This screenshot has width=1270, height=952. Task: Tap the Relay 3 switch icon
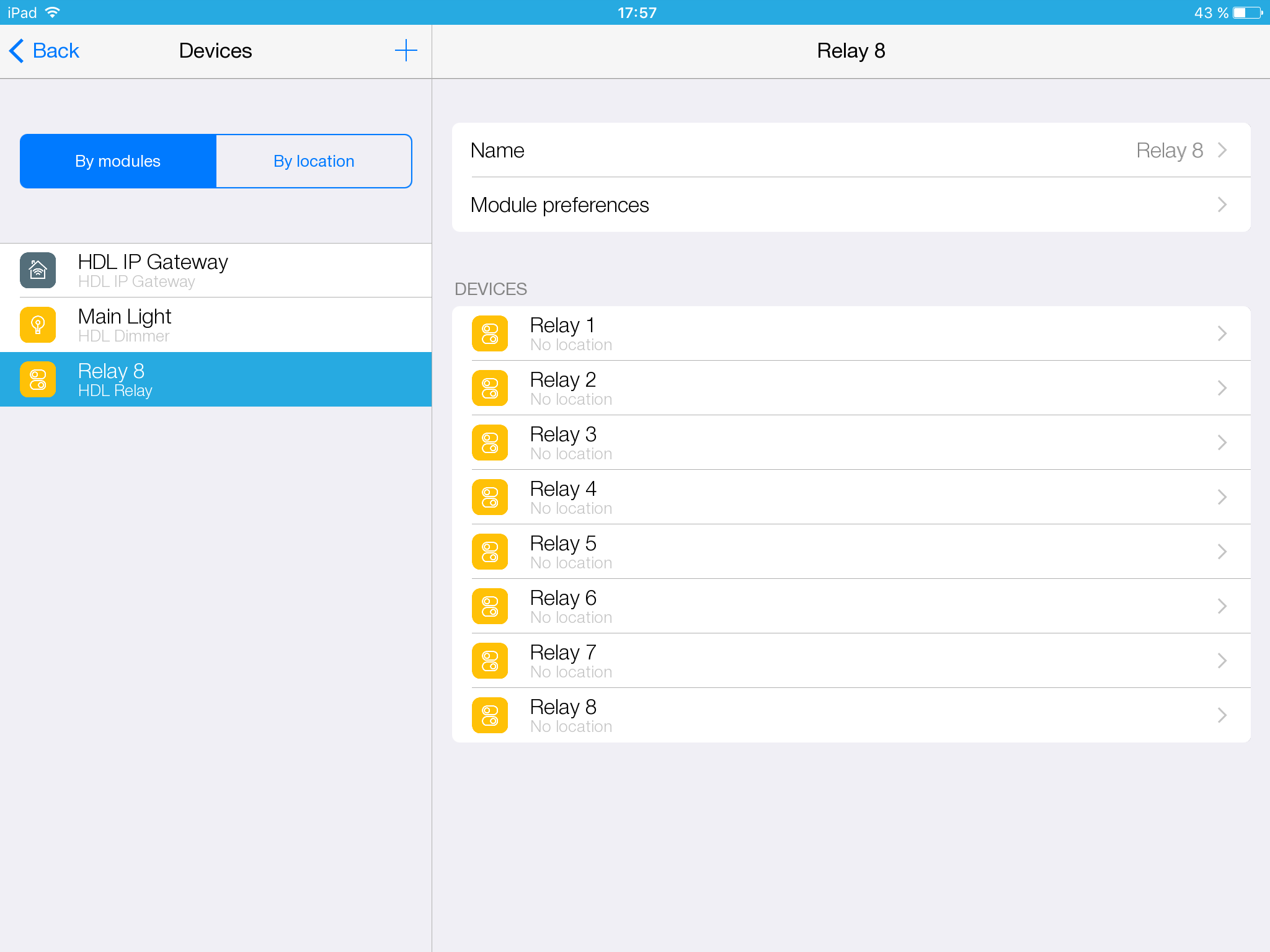pyautogui.click(x=490, y=443)
